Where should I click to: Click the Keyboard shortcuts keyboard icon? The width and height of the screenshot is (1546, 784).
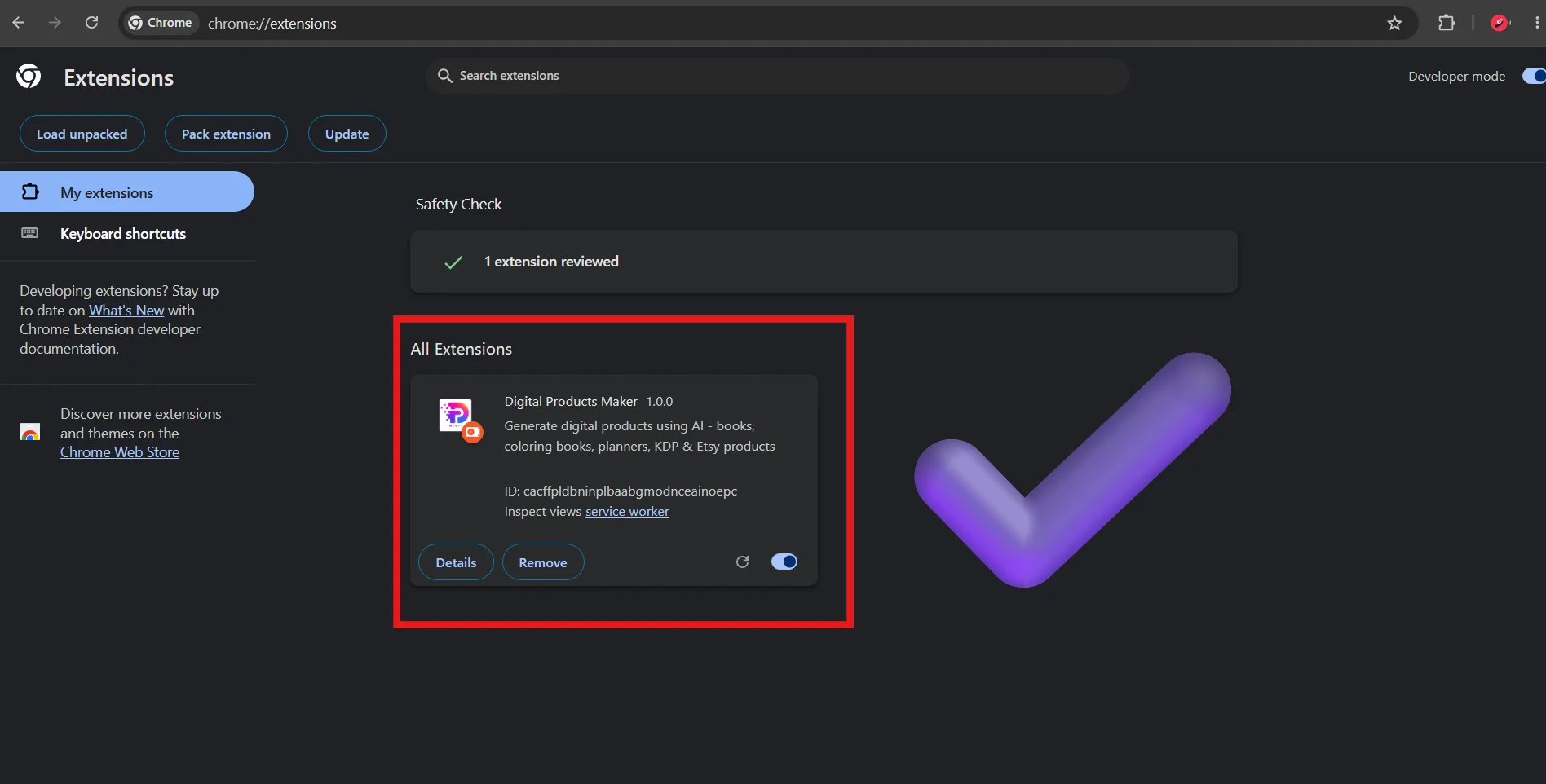click(x=30, y=233)
